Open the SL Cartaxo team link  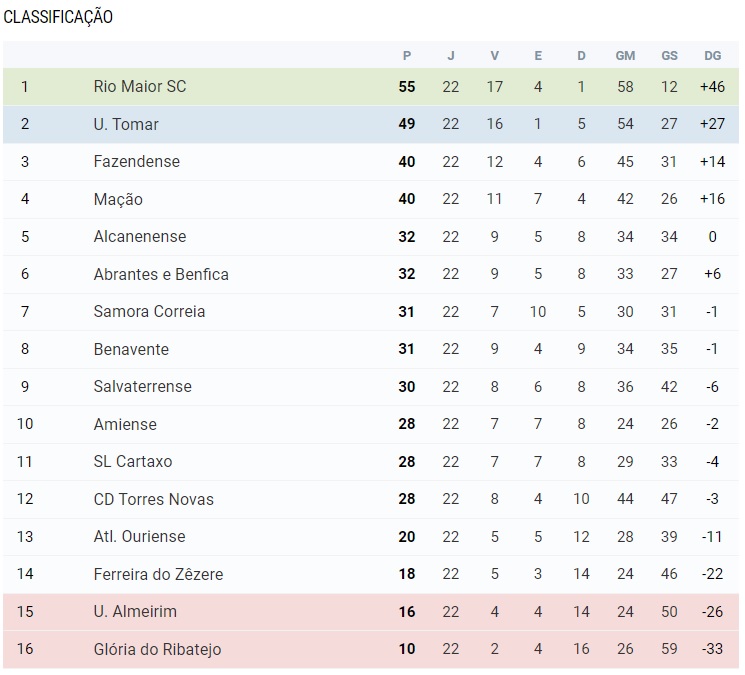click(x=133, y=462)
